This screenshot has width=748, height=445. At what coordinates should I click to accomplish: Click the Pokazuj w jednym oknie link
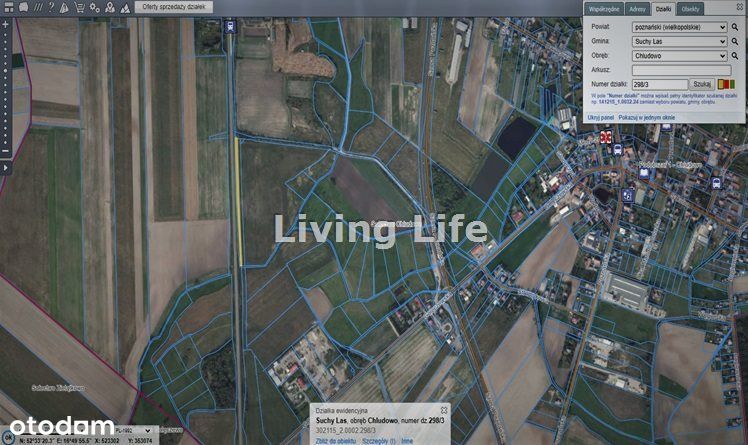click(646, 117)
